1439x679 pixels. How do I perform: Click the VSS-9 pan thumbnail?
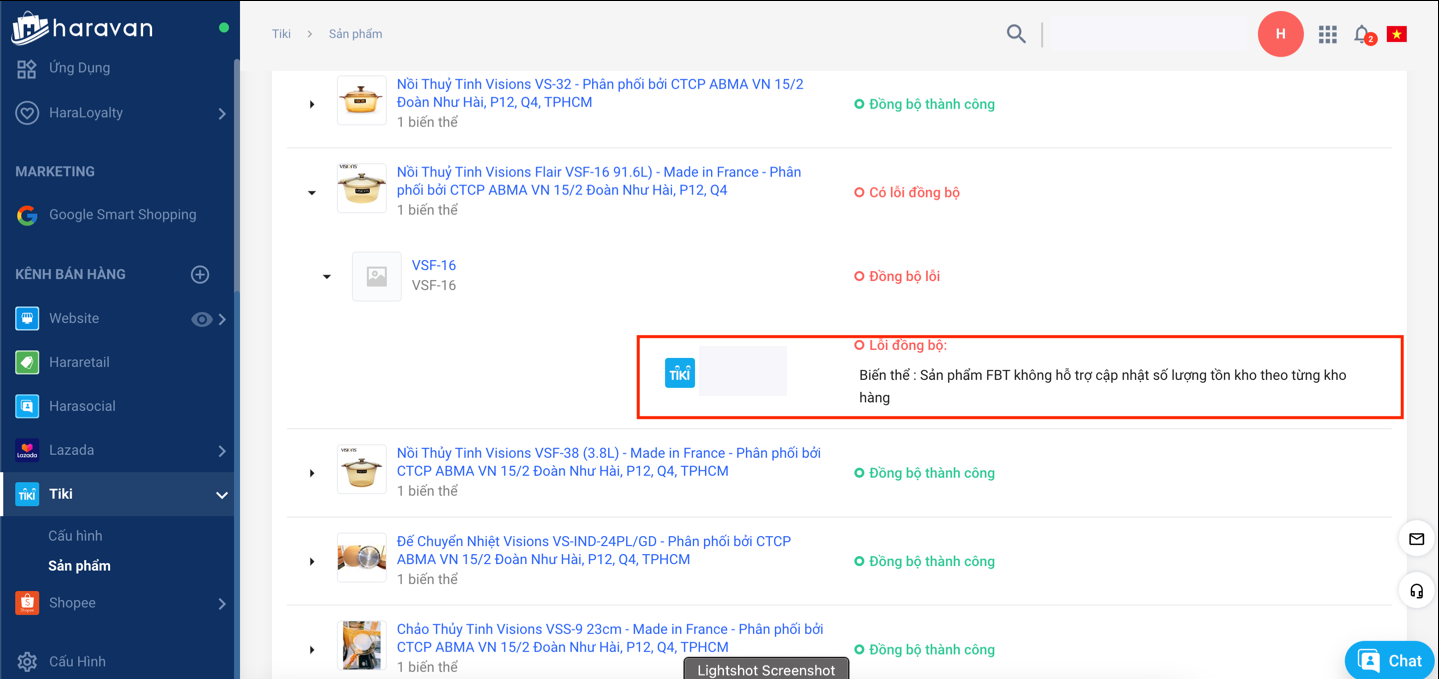(362, 645)
